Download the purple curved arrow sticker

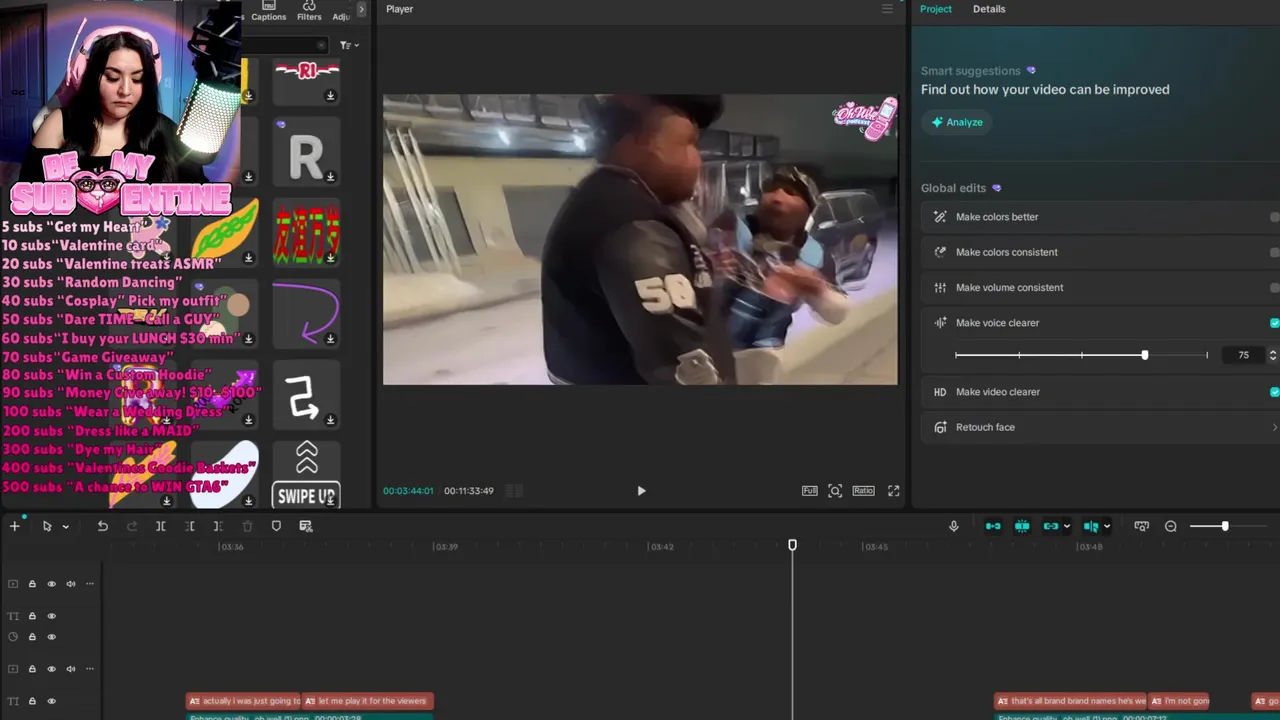coord(330,339)
